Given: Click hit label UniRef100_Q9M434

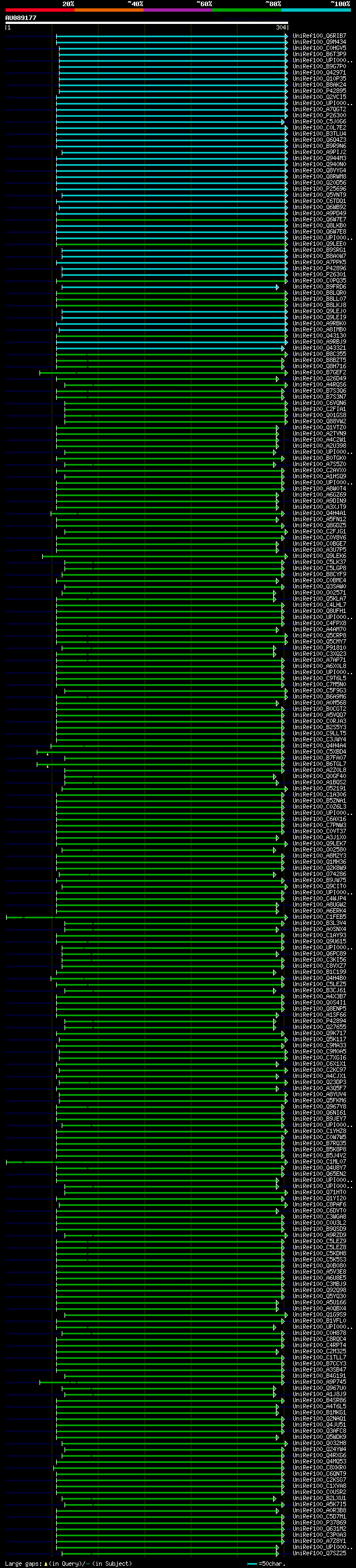Looking at the screenshot, I should pyautogui.click(x=319, y=42).
